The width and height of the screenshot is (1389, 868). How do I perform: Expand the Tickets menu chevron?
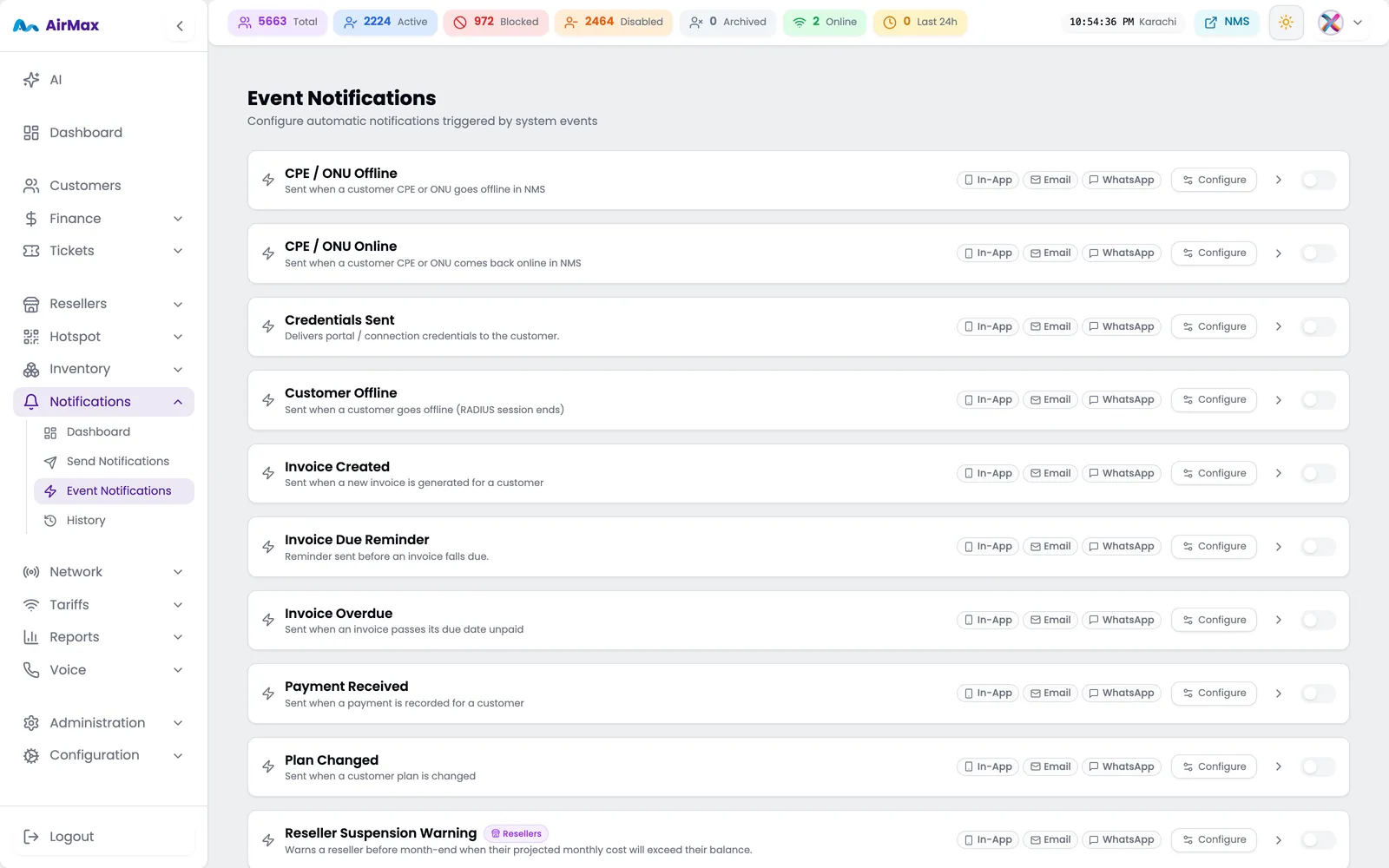[x=178, y=251]
